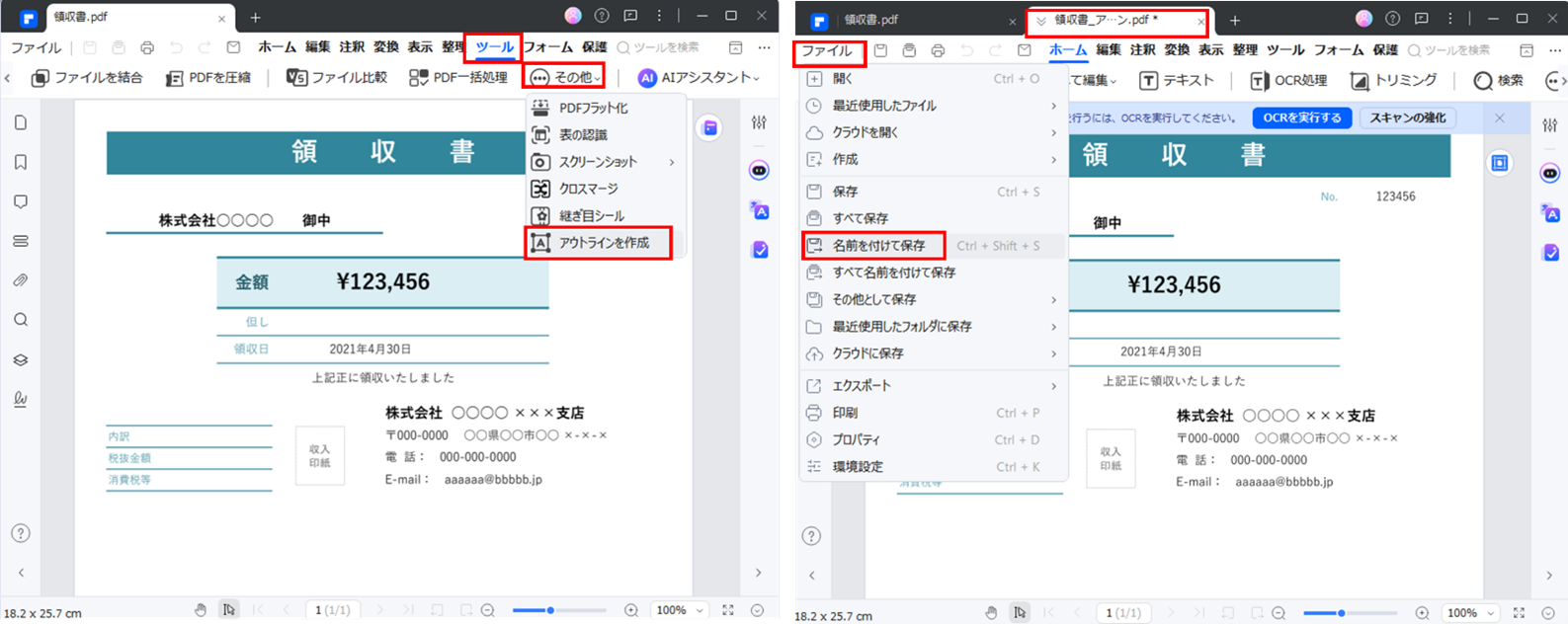Click the properties sliders icon in left window's right sidebar
Screen dimensions: 1568x624
coord(759,122)
